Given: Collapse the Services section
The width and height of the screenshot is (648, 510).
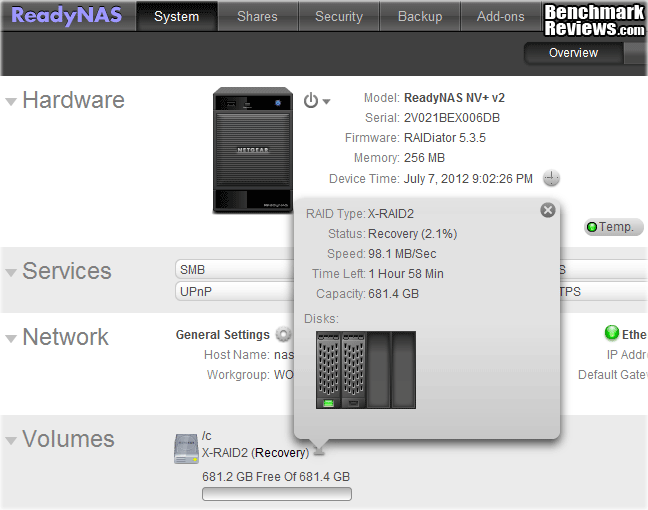Looking at the screenshot, I should (11, 273).
